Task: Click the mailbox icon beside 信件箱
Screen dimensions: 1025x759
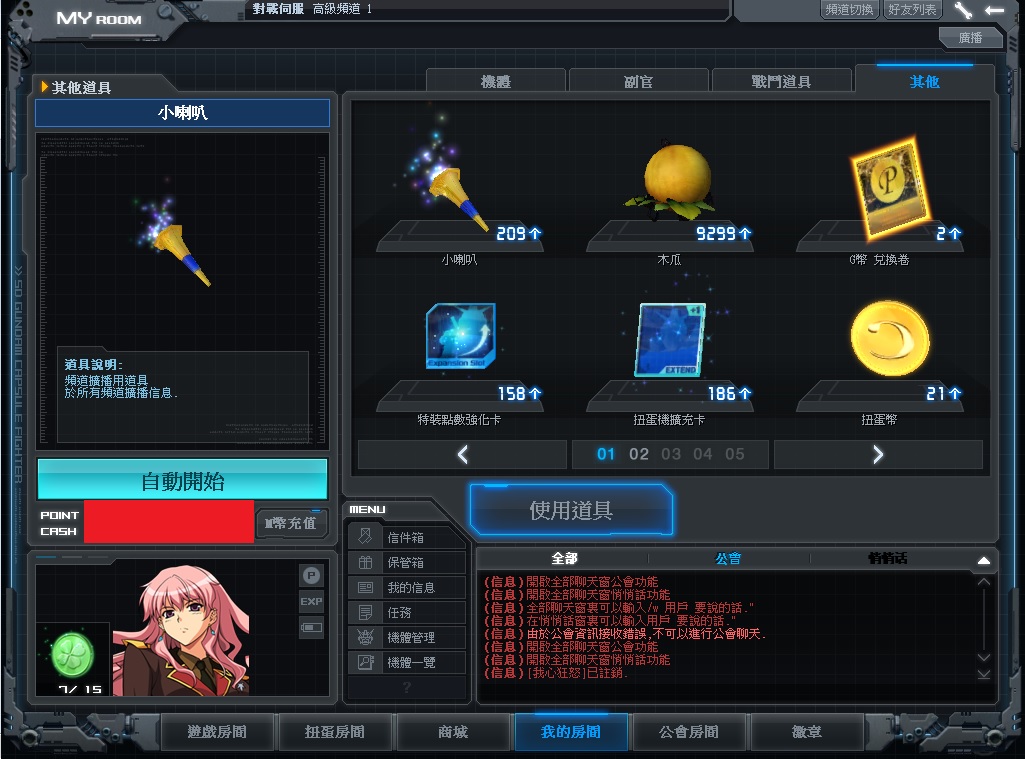Action: 365,537
